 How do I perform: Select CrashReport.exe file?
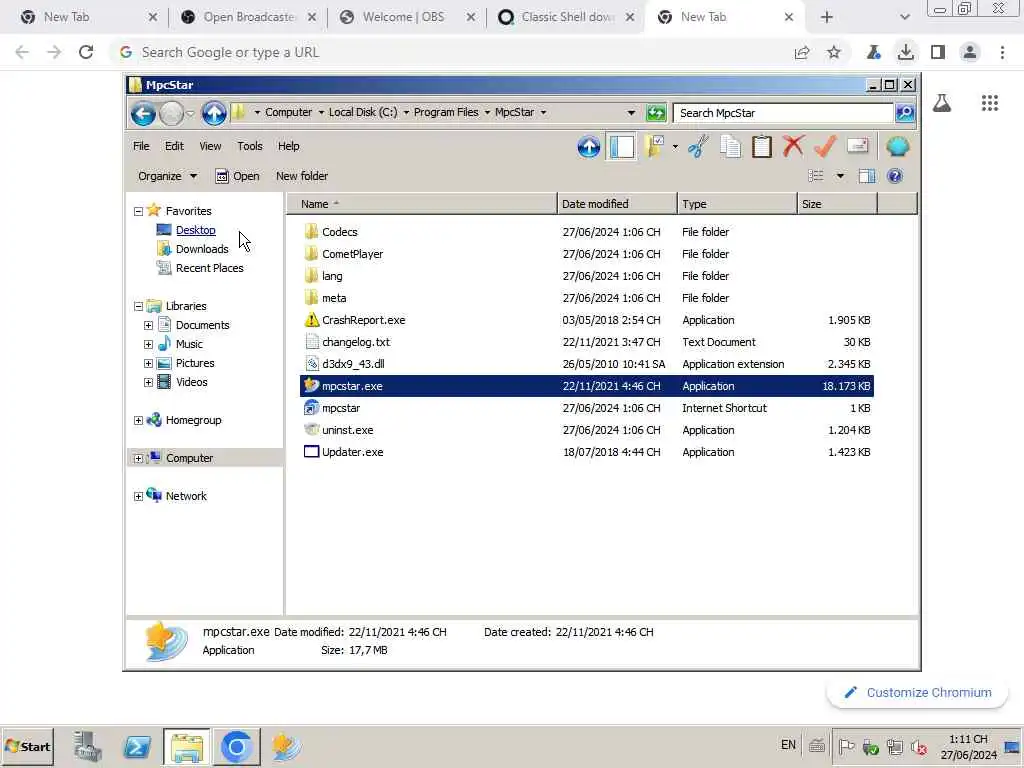(x=363, y=320)
